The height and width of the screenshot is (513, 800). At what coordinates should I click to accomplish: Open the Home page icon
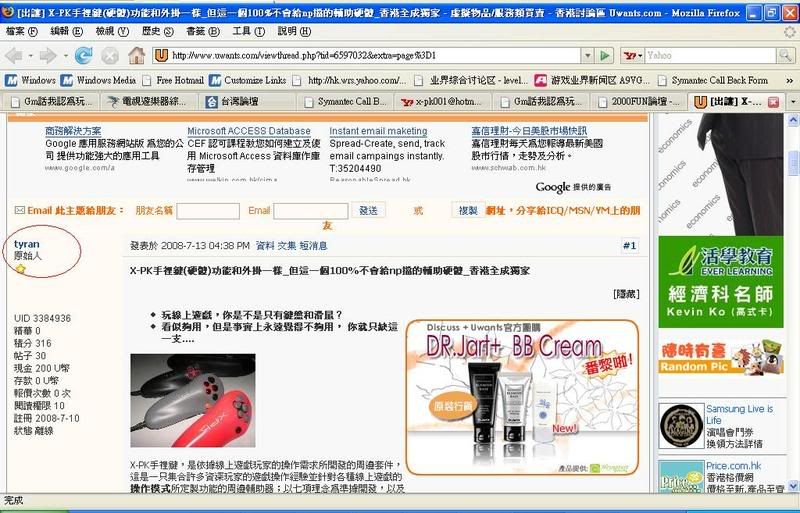pos(136,55)
